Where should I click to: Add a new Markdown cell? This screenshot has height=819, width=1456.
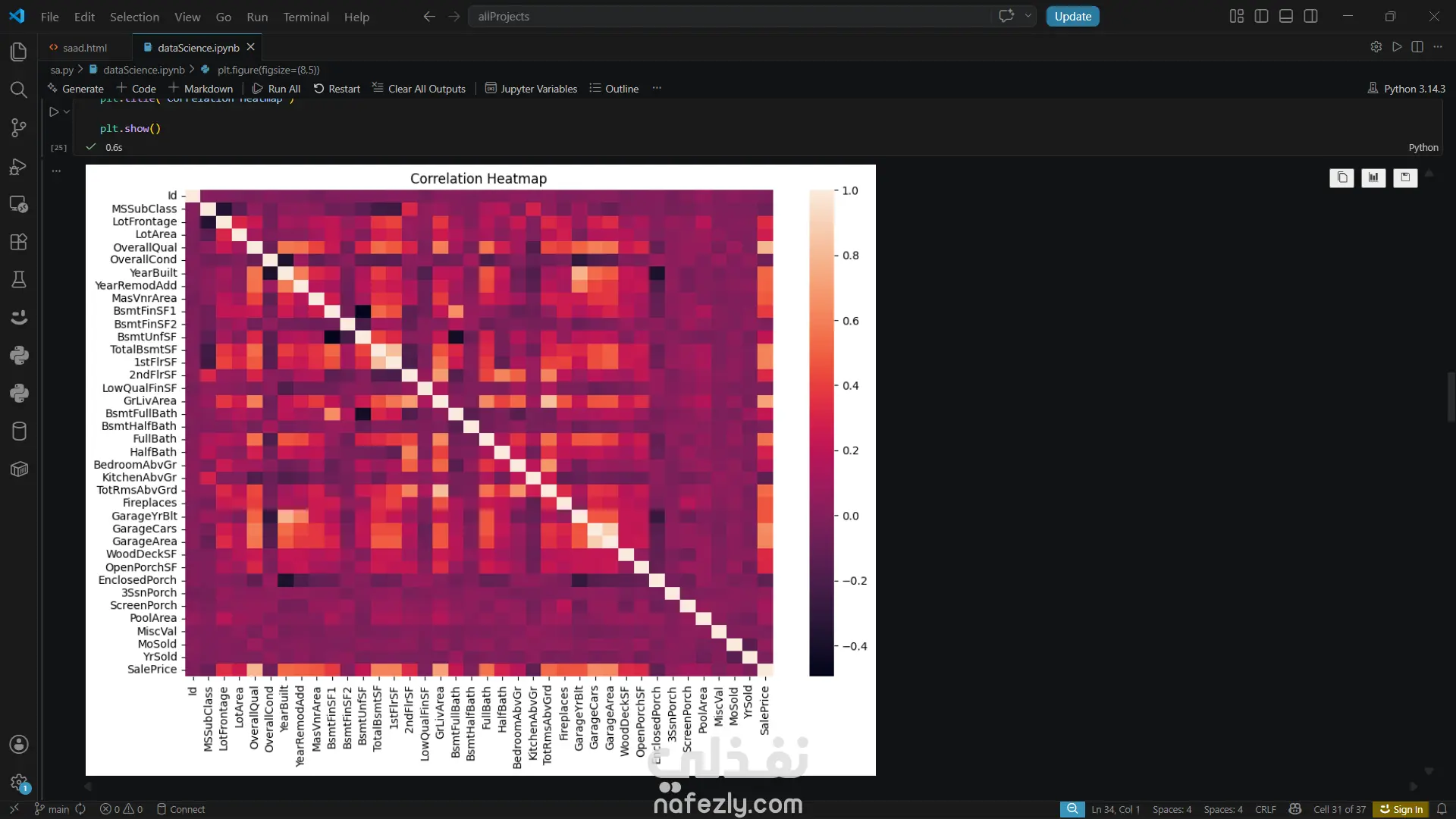click(x=201, y=89)
